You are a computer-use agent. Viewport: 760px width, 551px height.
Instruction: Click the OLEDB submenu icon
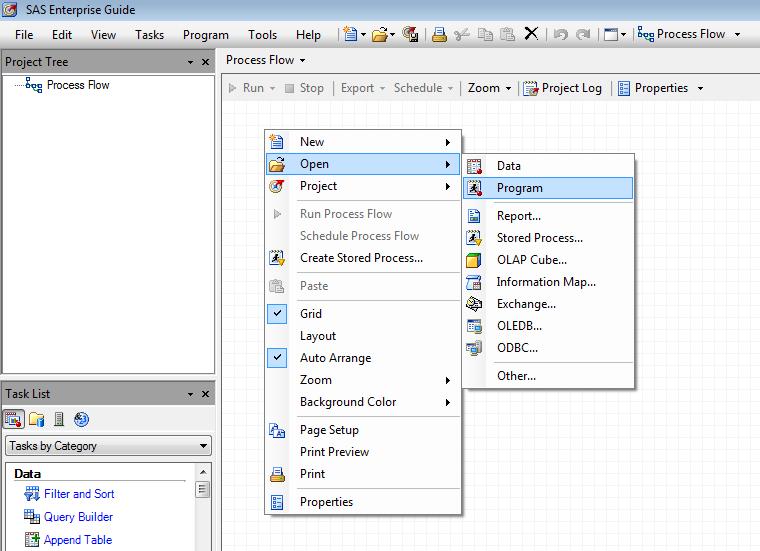coord(474,326)
